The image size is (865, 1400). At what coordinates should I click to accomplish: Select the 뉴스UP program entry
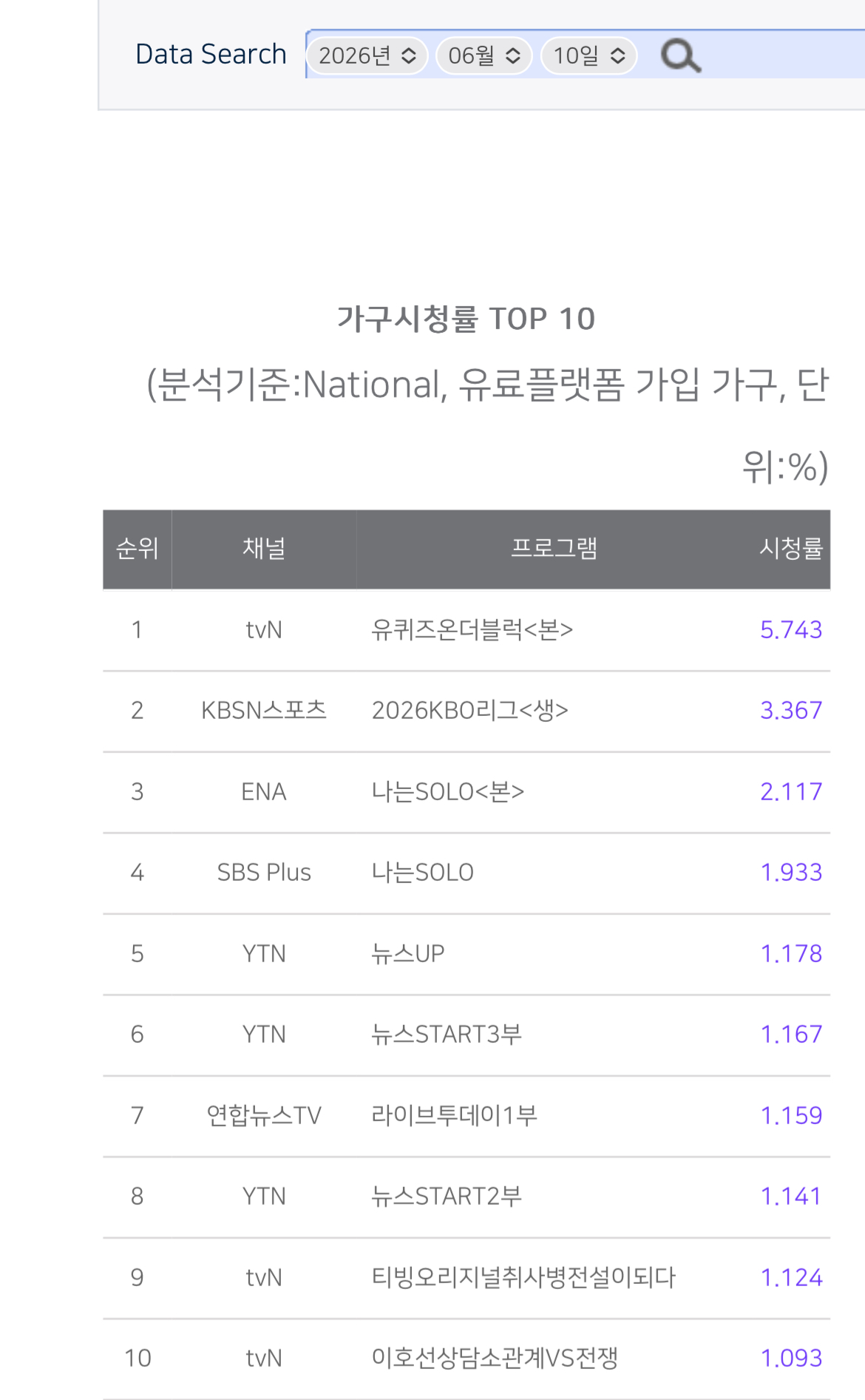coord(408,954)
